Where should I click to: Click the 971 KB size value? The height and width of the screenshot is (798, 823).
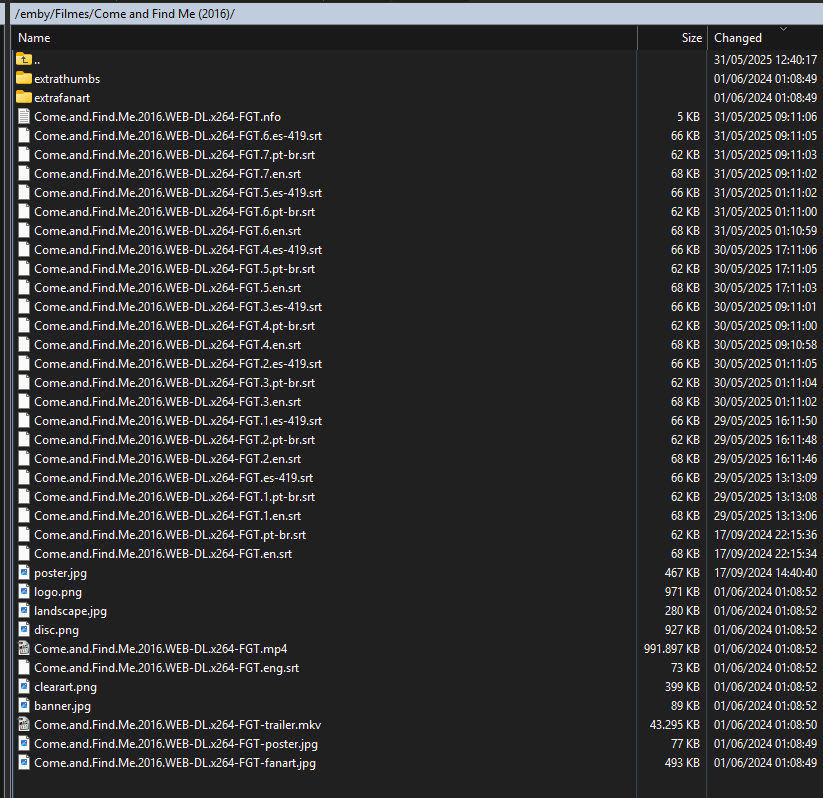point(682,592)
